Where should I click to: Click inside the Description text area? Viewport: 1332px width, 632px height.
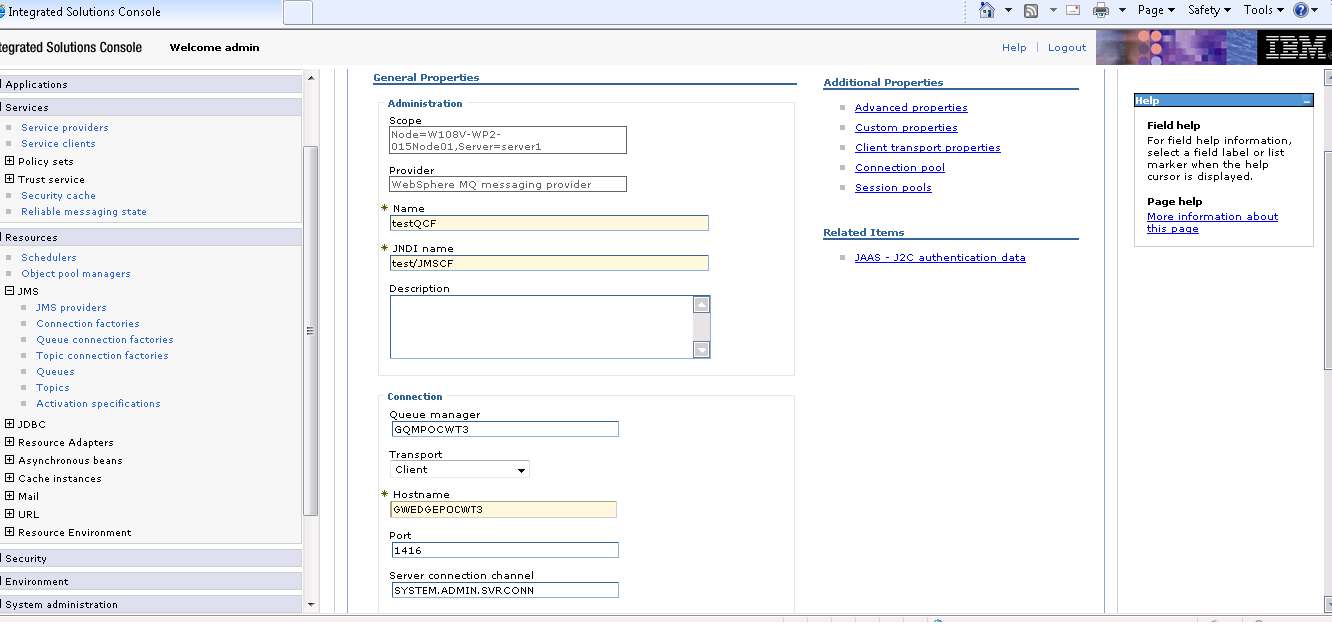click(541, 326)
